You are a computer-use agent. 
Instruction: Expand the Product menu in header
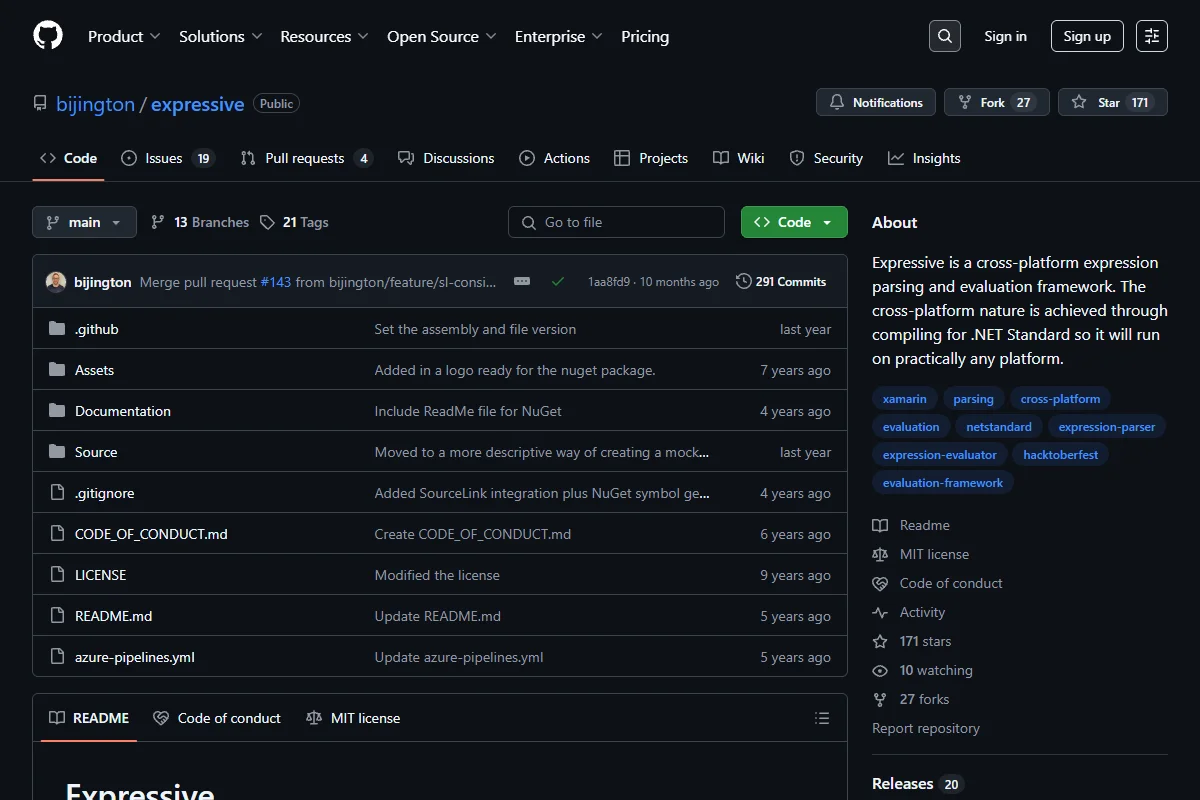click(x=124, y=36)
